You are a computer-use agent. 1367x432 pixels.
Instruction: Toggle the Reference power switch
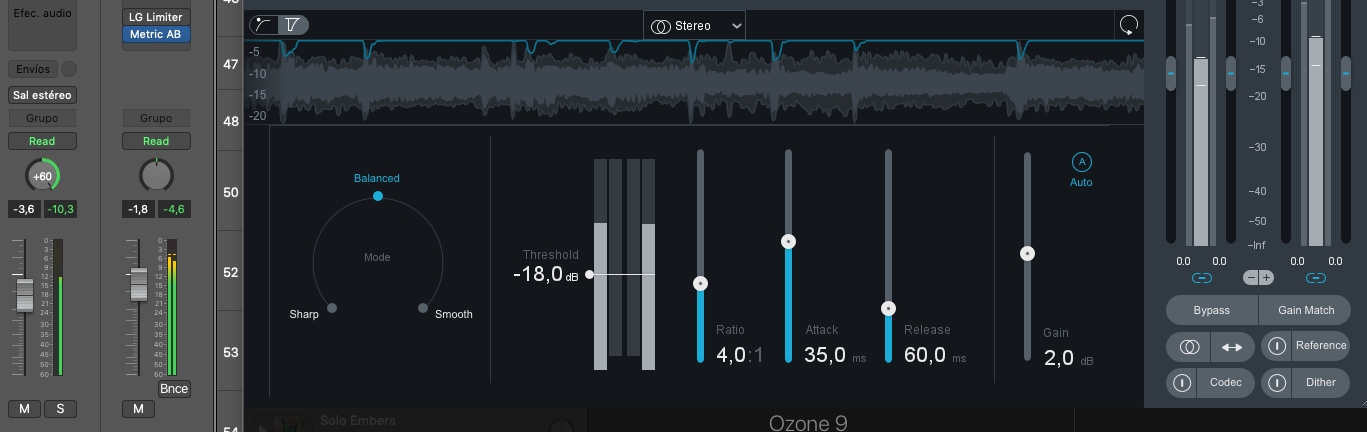point(1277,347)
